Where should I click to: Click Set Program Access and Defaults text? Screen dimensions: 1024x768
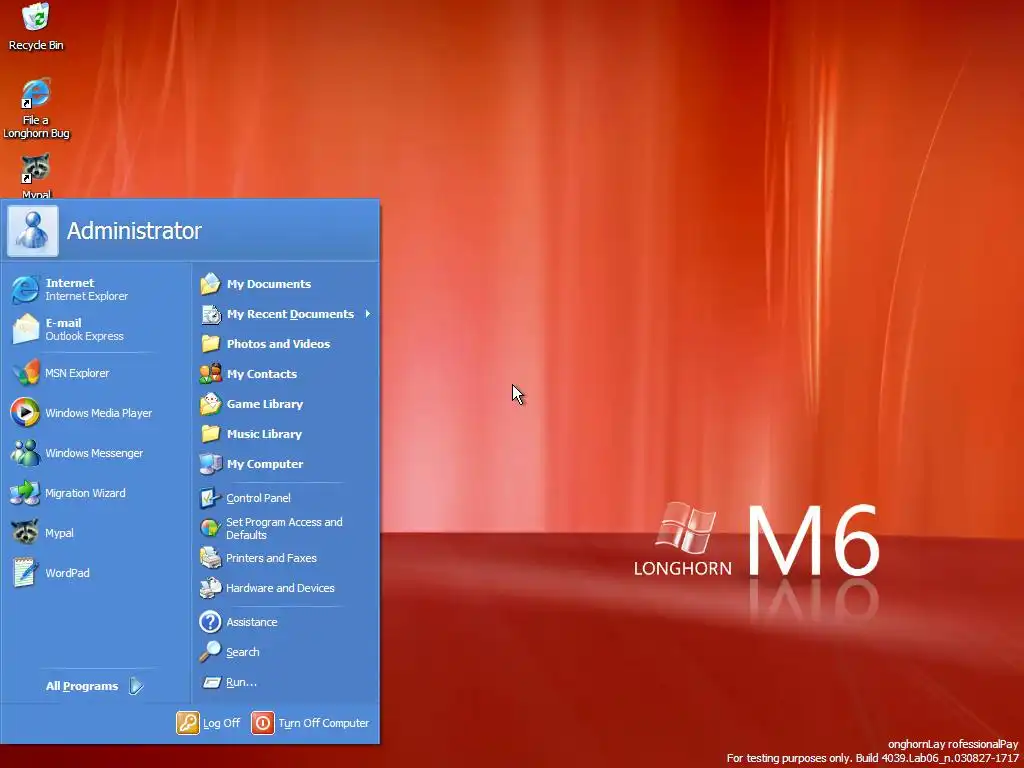pos(284,528)
